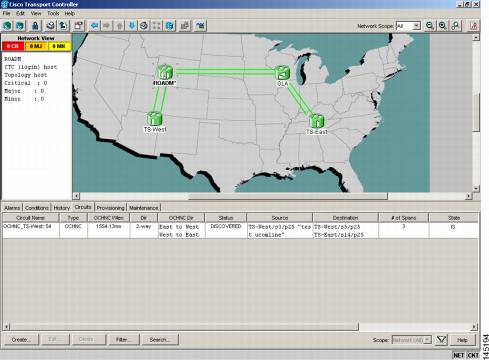Click the Create... button
The height and width of the screenshot is (360, 489).
pos(21,340)
